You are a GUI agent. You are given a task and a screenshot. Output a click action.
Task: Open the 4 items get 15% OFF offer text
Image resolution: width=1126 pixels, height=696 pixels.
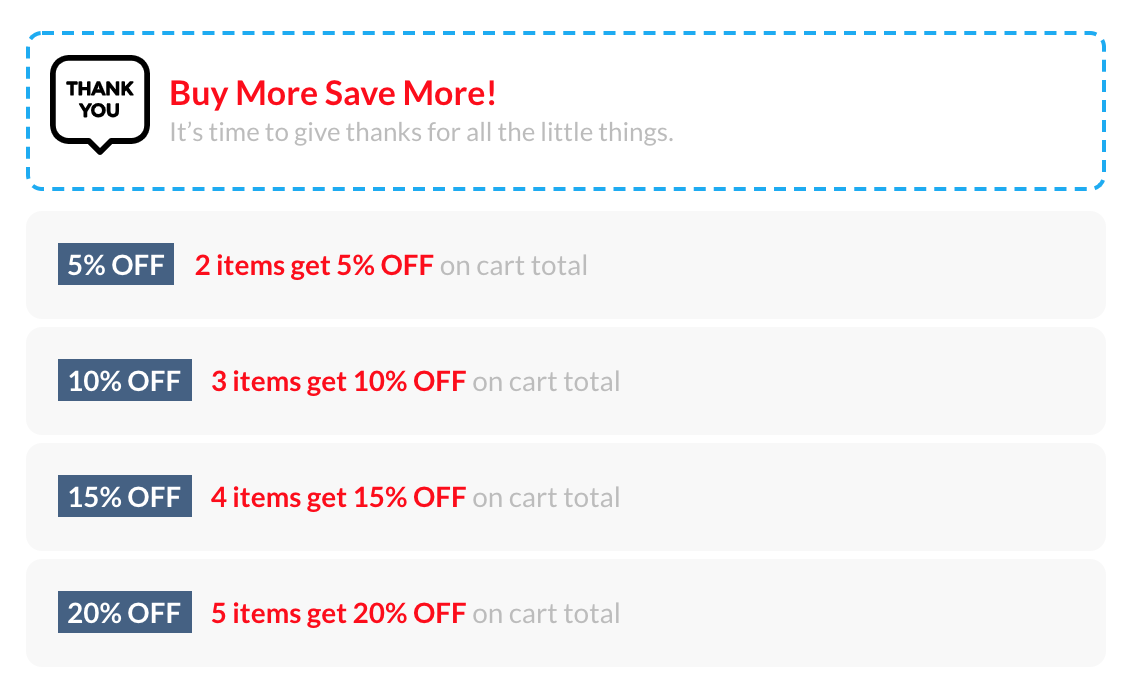[x=338, y=497]
